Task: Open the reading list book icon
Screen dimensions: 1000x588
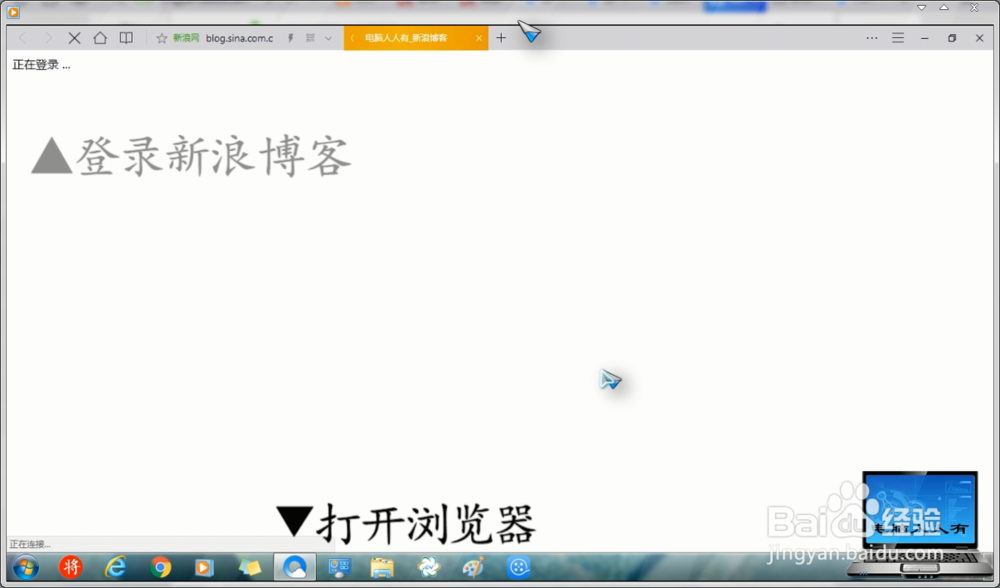Action: 126,38
